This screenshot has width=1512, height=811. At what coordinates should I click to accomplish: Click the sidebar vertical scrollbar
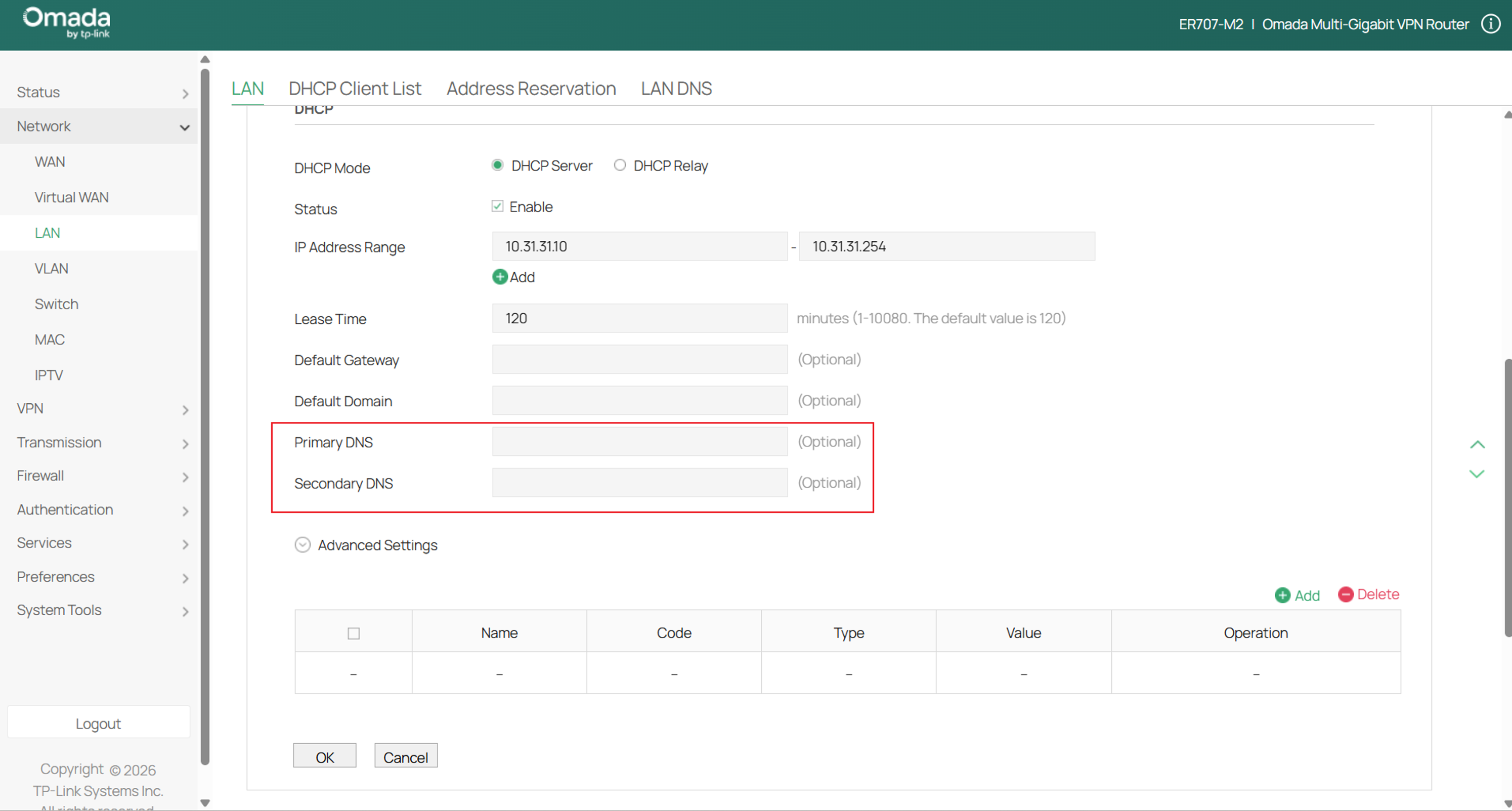205,417
